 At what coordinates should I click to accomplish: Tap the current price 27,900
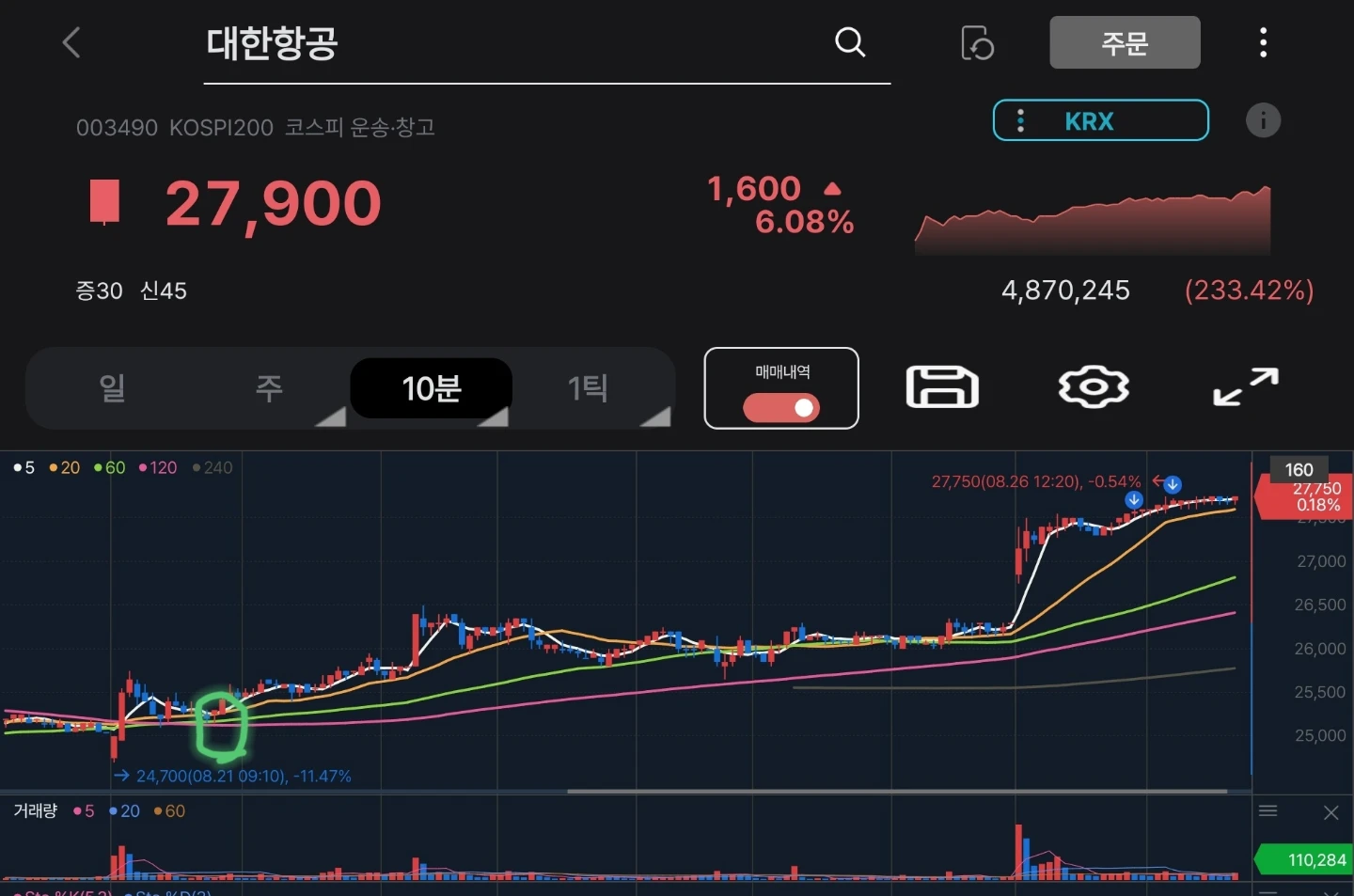[274, 203]
